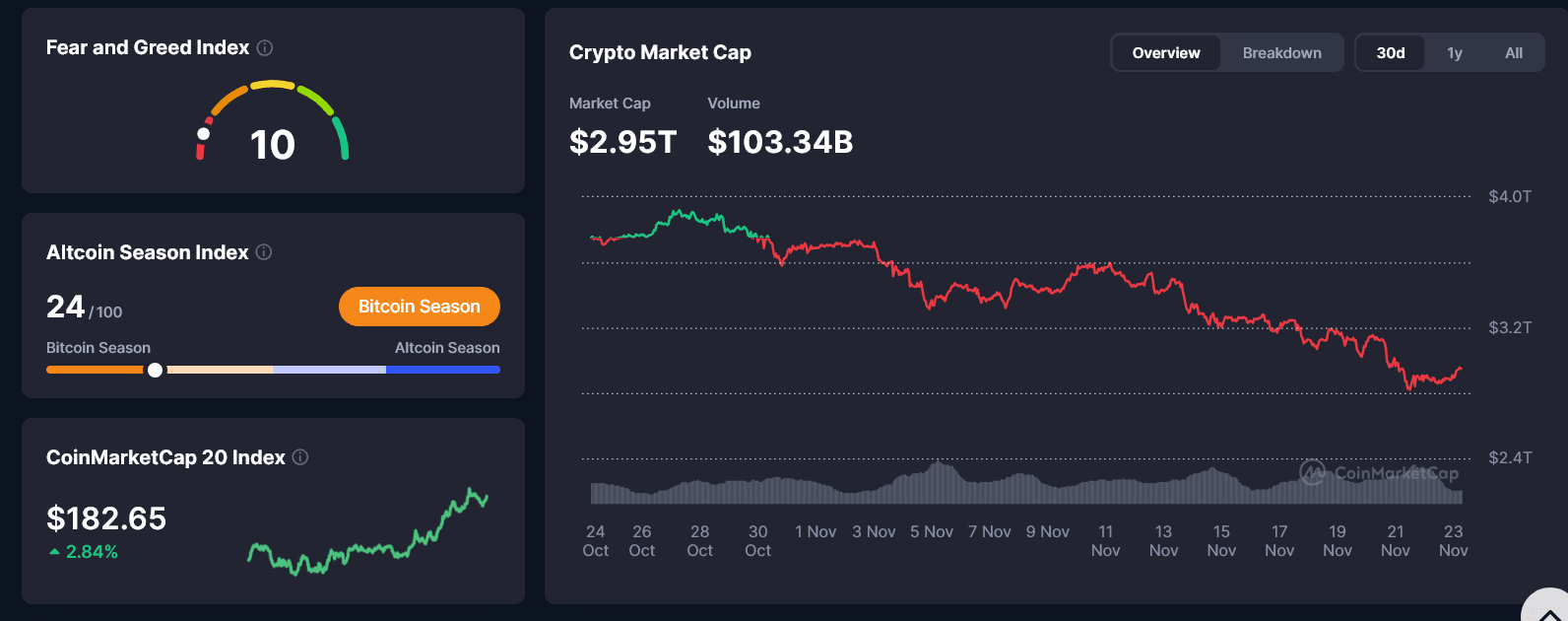Open the Altcoin Season Index info tooltip

click(x=263, y=251)
